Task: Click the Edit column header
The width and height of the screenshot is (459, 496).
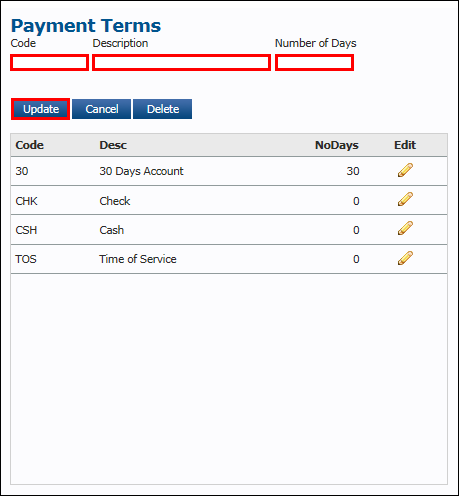Action: coord(405,145)
